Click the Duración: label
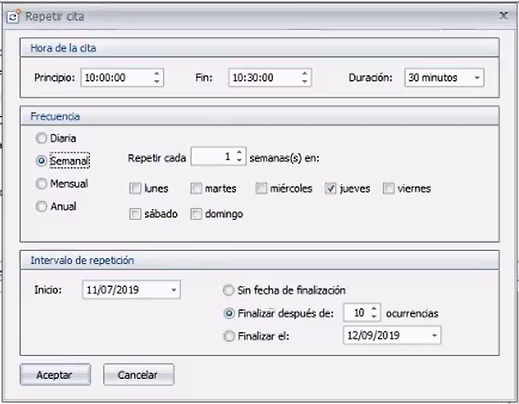 pyautogui.click(x=370, y=78)
